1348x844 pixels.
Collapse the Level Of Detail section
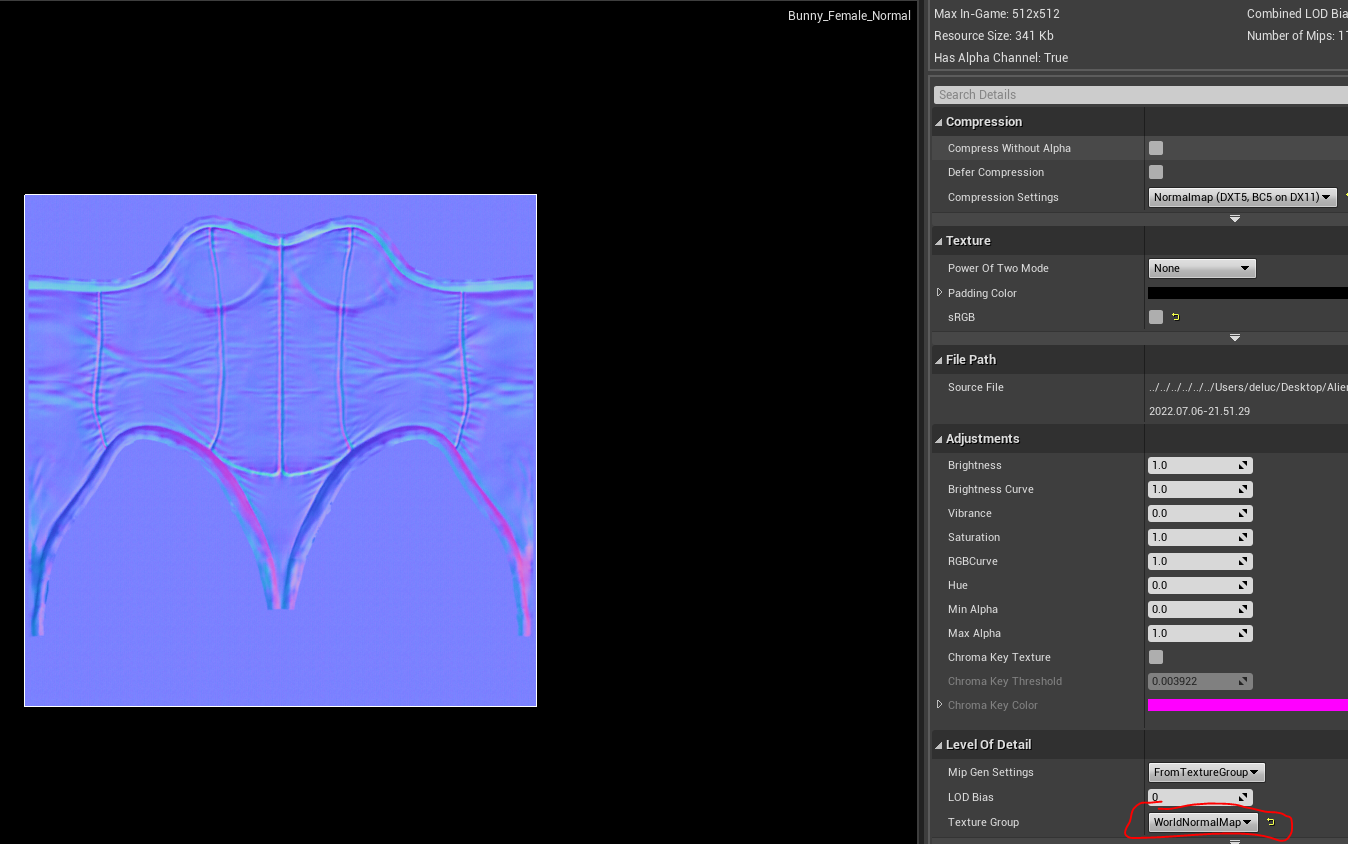point(938,744)
